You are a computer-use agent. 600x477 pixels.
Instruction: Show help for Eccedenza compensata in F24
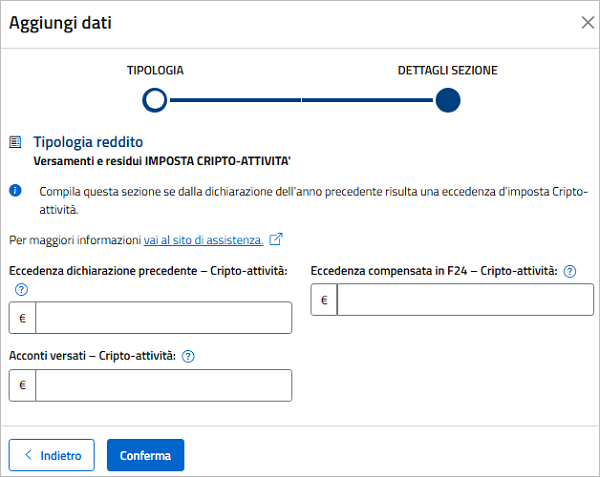(570, 271)
